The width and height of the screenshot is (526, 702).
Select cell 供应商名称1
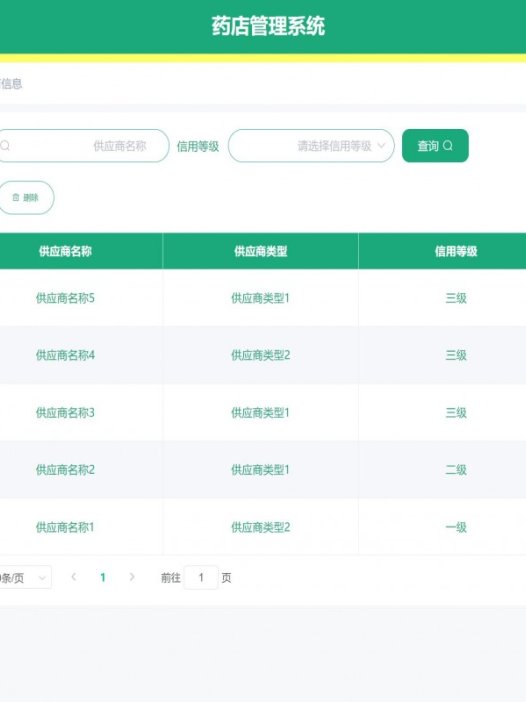click(65, 527)
